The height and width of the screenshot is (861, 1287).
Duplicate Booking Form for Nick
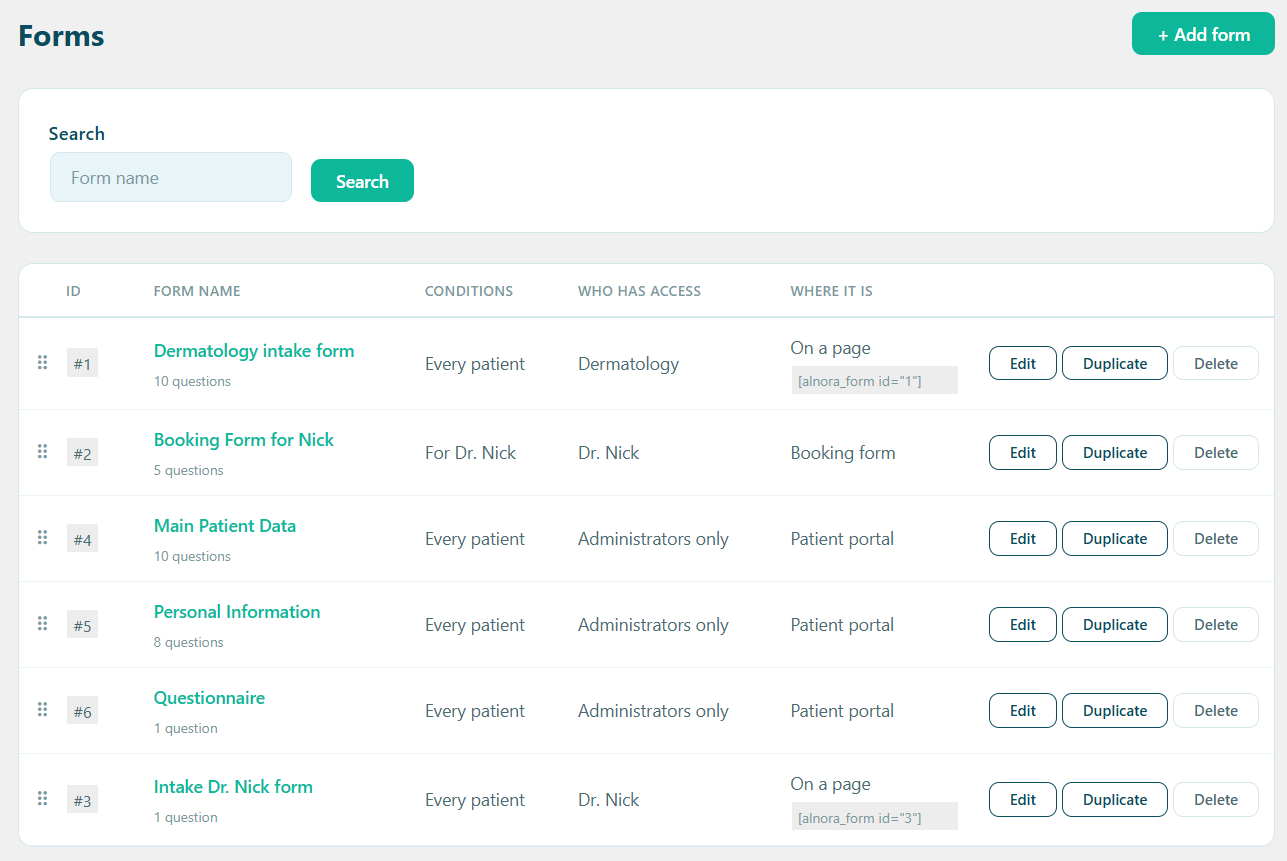click(x=1115, y=452)
